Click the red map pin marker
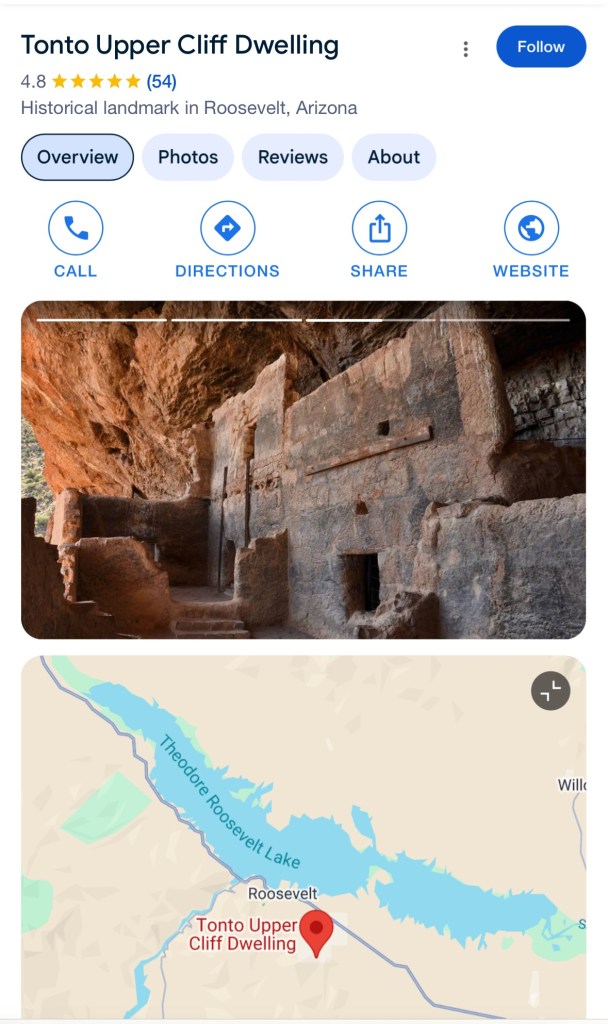The height and width of the screenshot is (1024, 608). [317, 934]
